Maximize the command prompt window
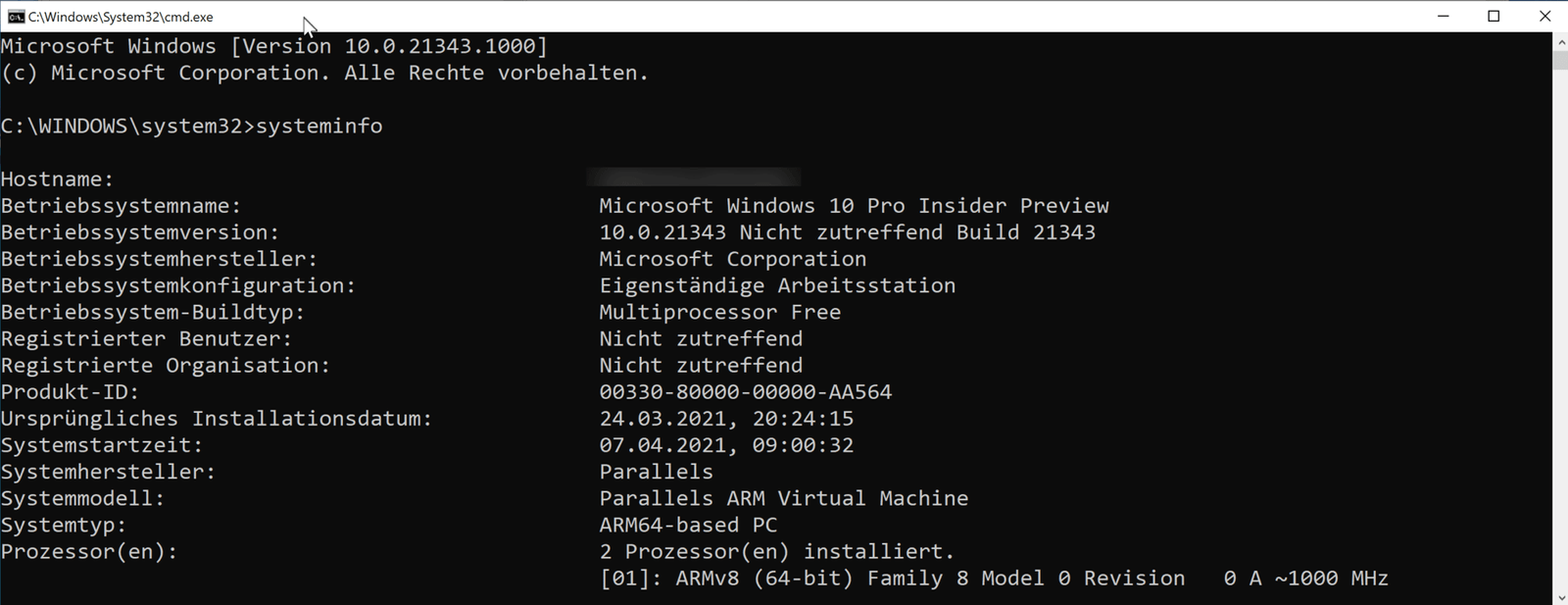Screen dimensions: 1568x605 tap(1494, 16)
